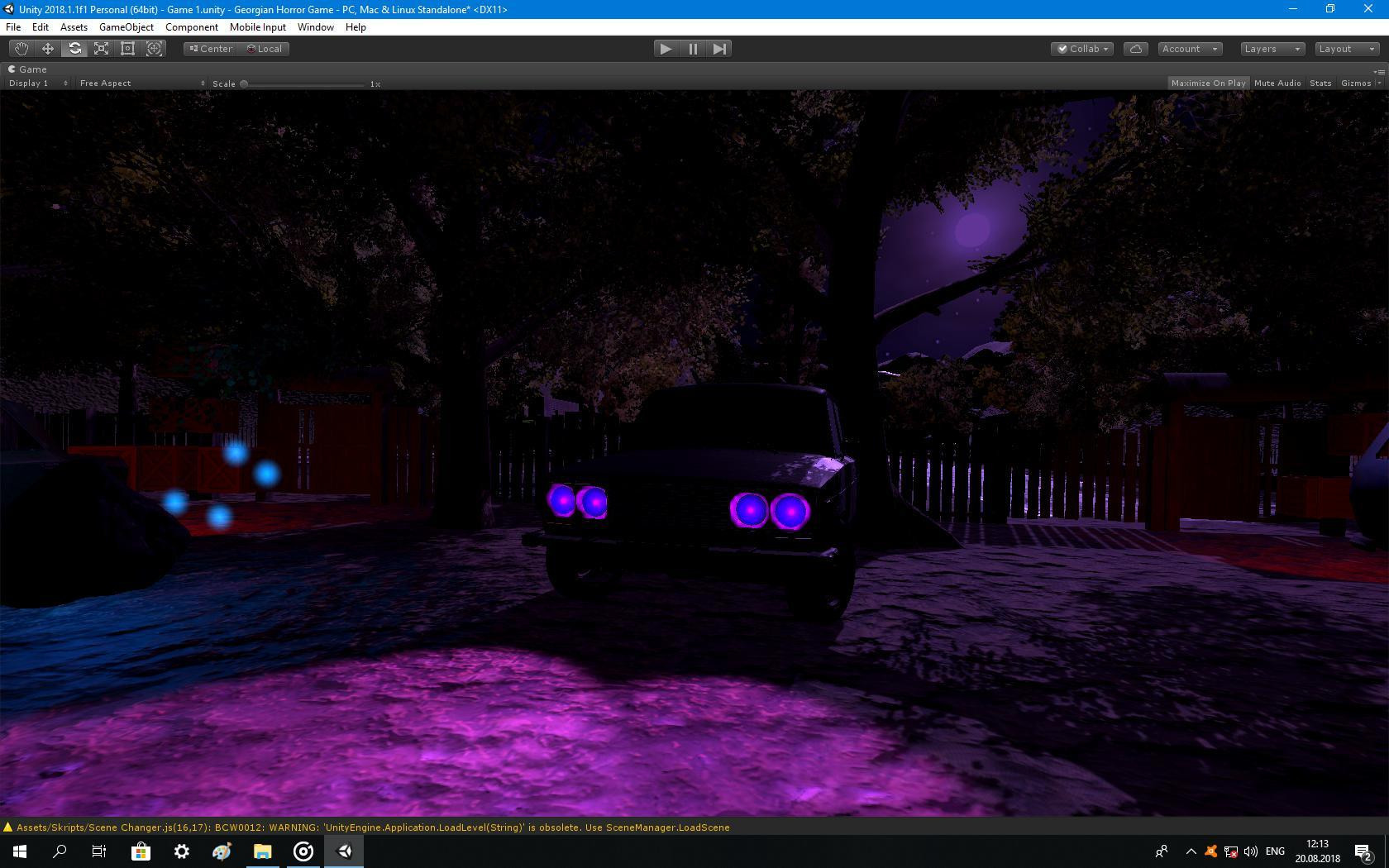
Task: Open the Windows Start menu
Action: pos(20,851)
